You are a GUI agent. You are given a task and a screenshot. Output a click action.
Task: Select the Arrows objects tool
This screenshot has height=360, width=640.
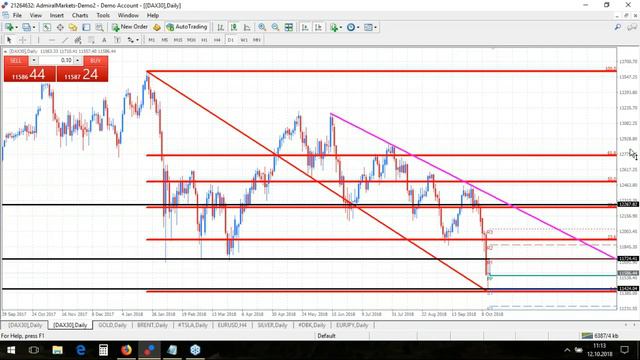(131, 40)
